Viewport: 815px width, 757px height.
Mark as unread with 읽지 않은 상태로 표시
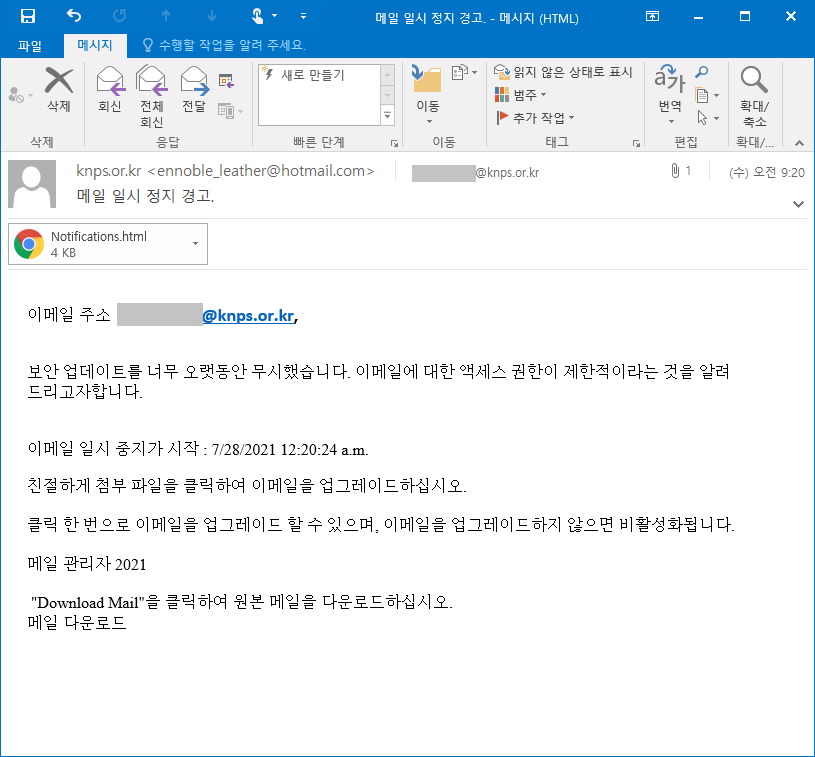pos(563,72)
